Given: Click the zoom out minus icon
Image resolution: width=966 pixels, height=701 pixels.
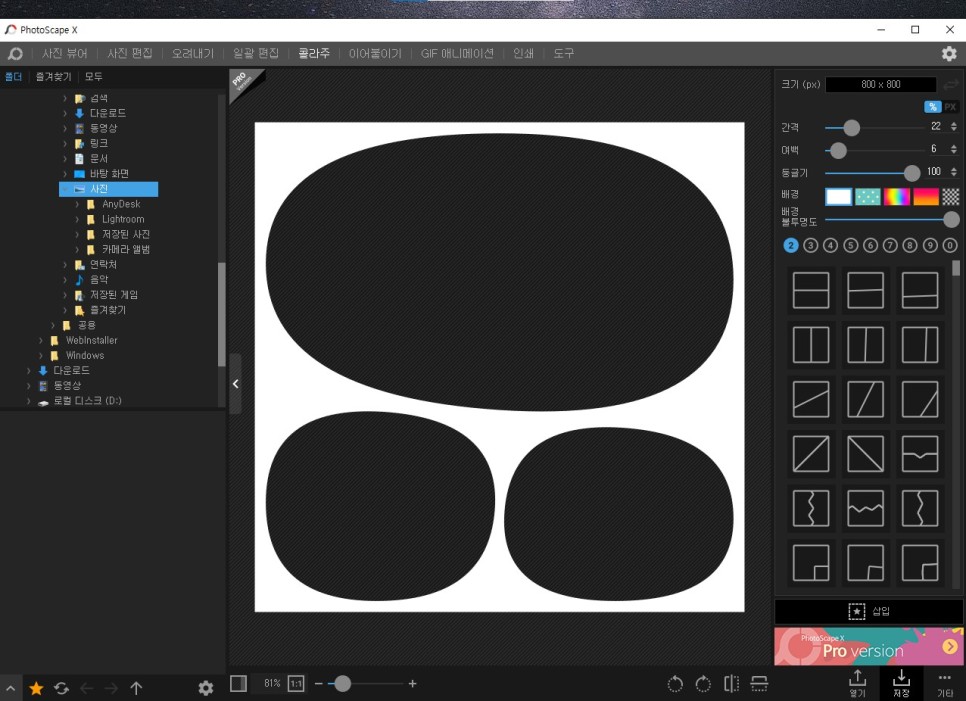Looking at the screenshot, I should point(319,684).
